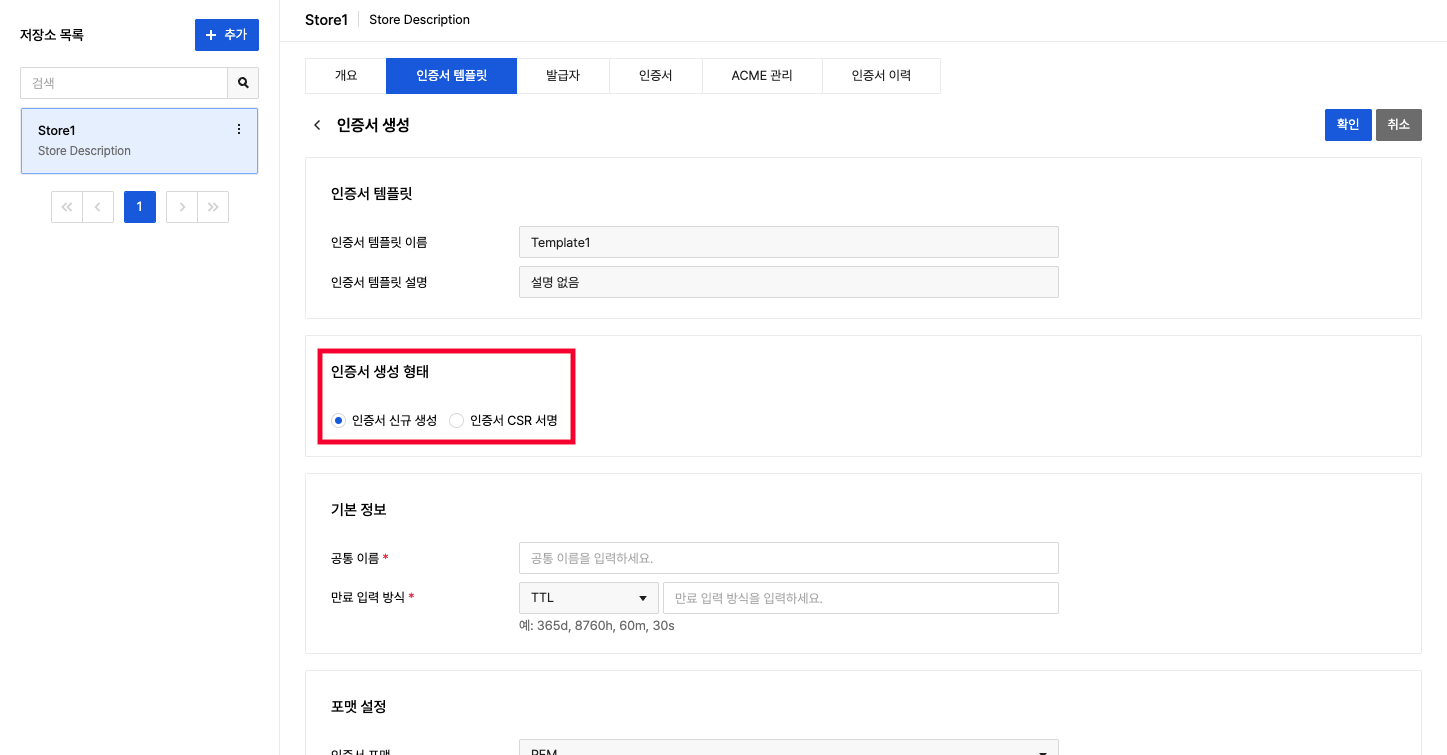This screenshot has height=755, width=1447.
Task: Go back using the arrow beside 인증서 생성
Action: click(x=317, y=125)
